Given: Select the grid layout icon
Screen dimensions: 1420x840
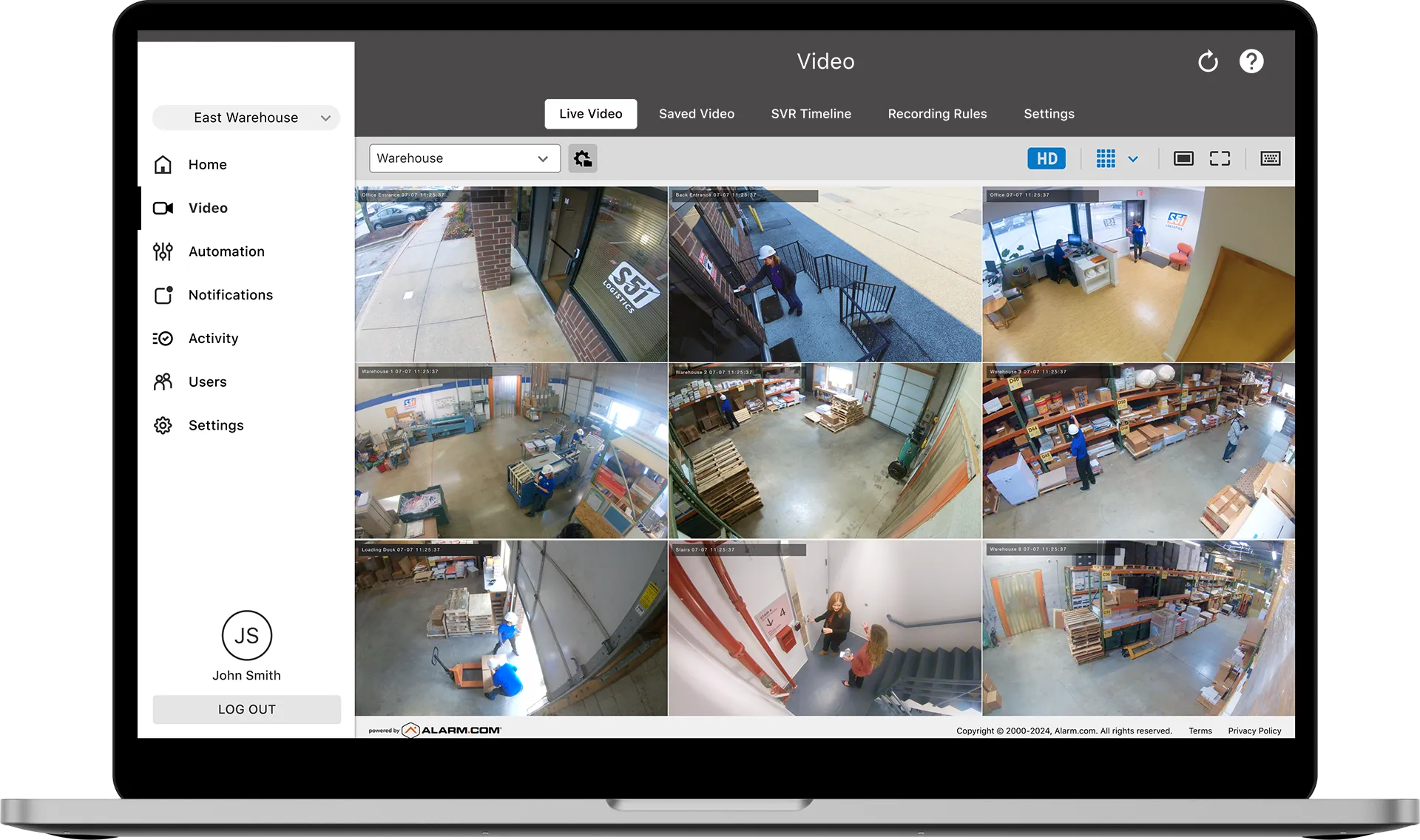Looking at the screenshot, I should tap(1106, 158).
